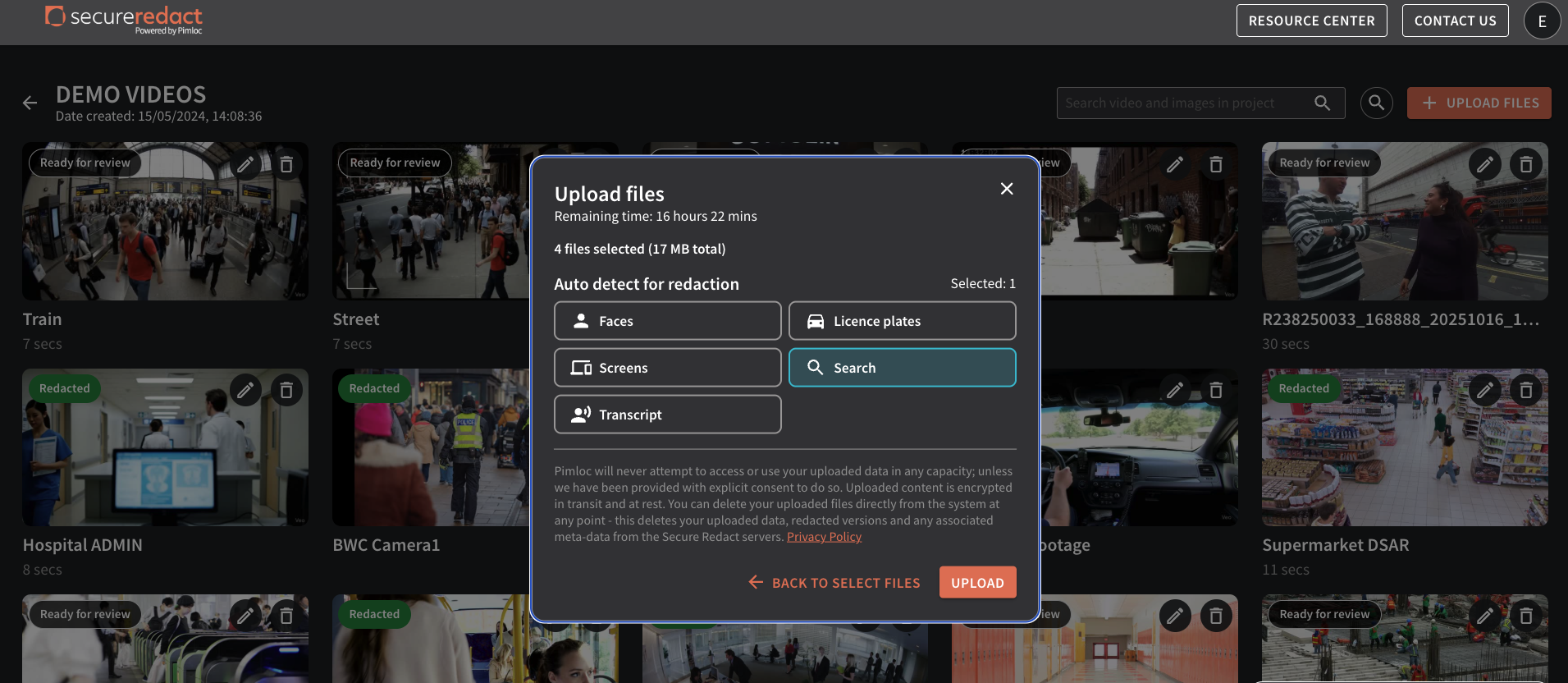Open user account avatar E
Screen dimensions: 1568x683
1542,21
